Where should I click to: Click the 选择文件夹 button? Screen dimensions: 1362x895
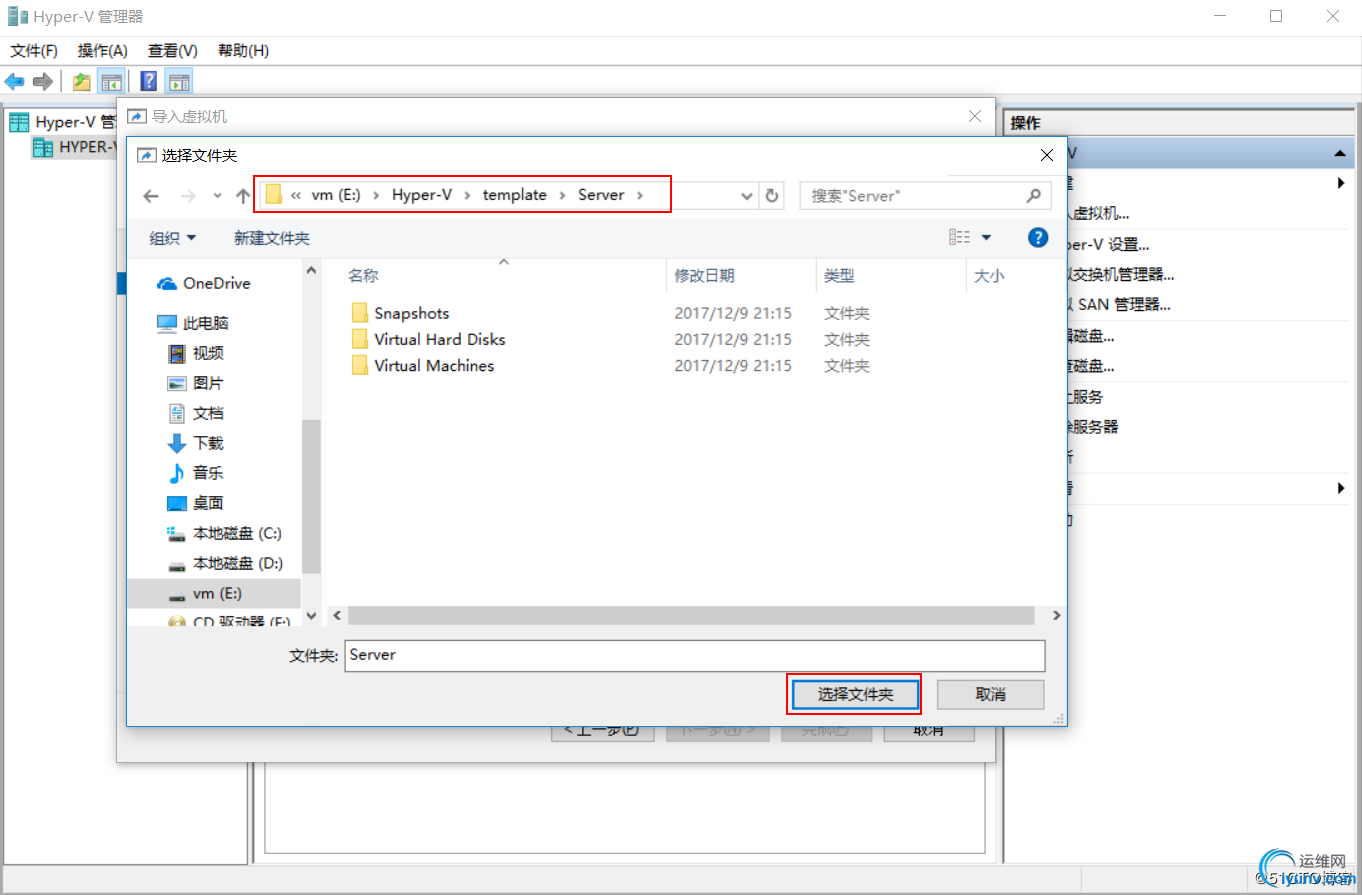[x=855, y=695]
